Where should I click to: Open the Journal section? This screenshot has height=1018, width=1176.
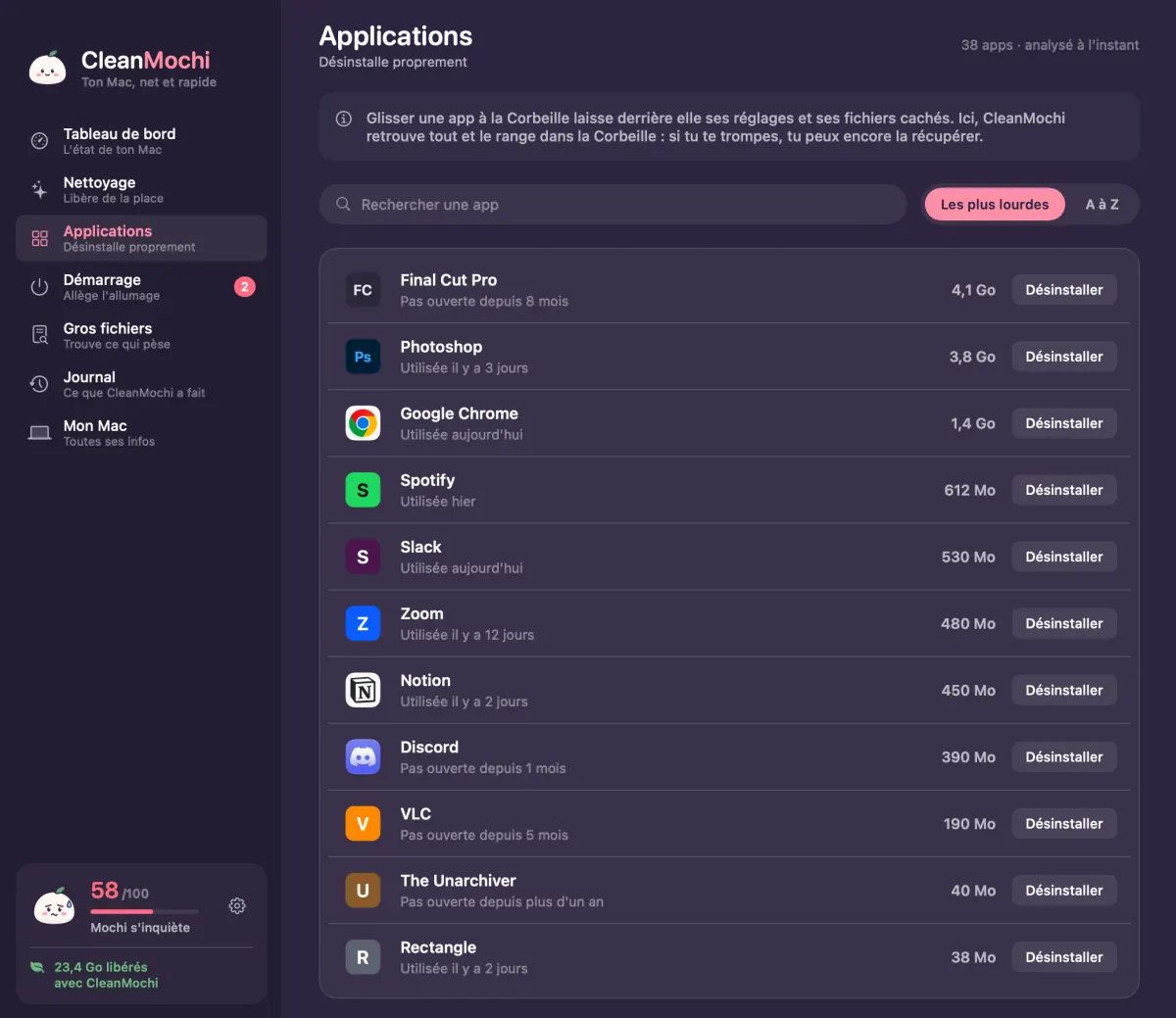(141, 384)
